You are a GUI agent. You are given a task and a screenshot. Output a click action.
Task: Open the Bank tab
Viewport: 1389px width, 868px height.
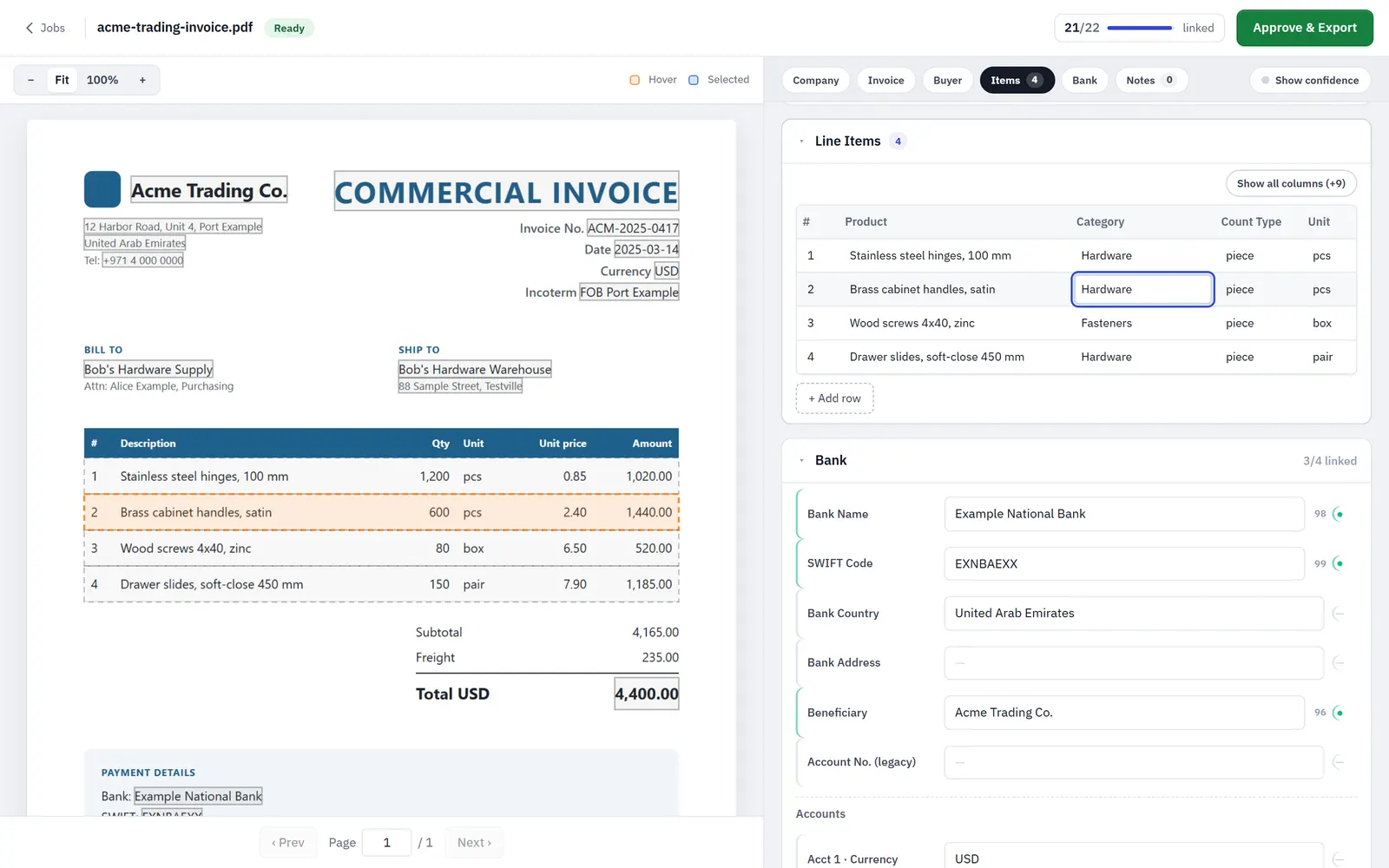[x=1084, y=80]
